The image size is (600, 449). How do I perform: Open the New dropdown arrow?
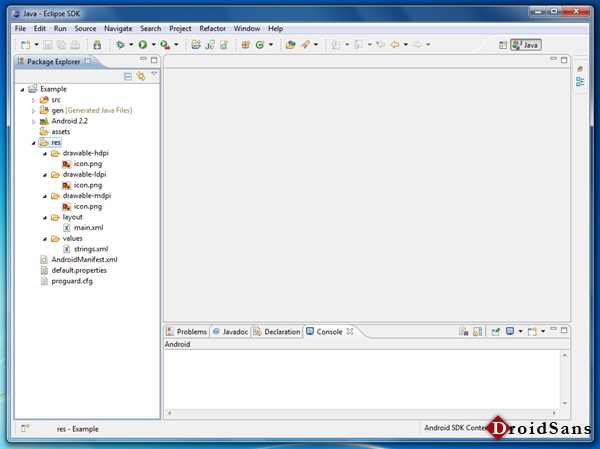[36, 45]
